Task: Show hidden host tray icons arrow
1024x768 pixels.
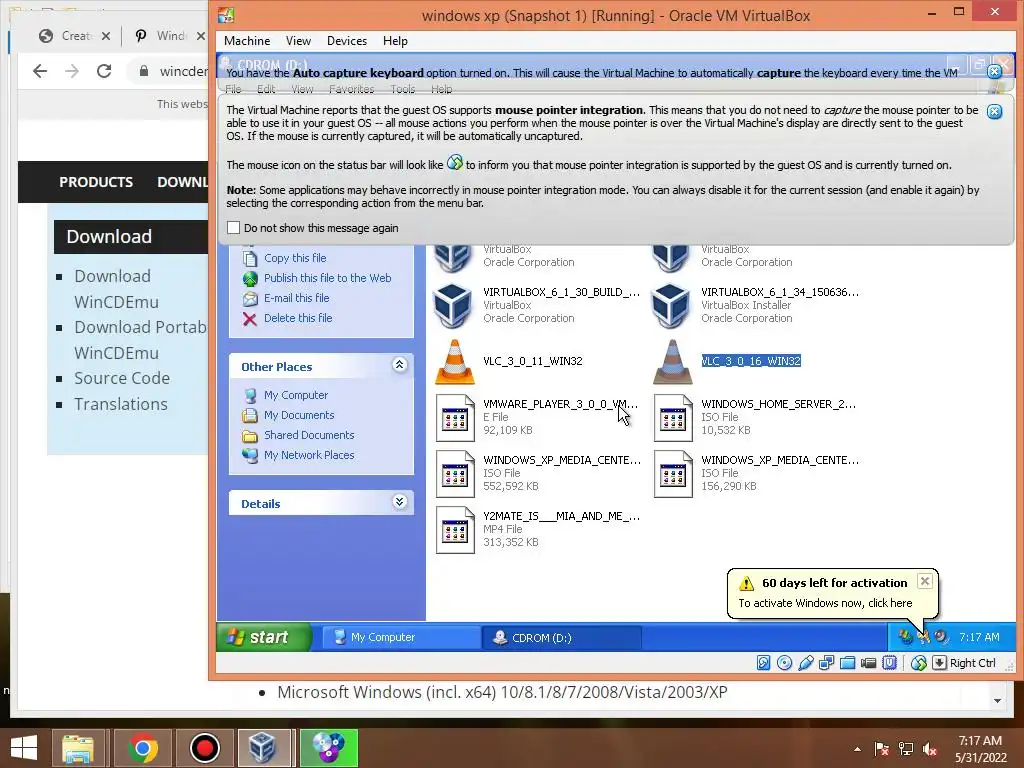Action: coord(857,749)
